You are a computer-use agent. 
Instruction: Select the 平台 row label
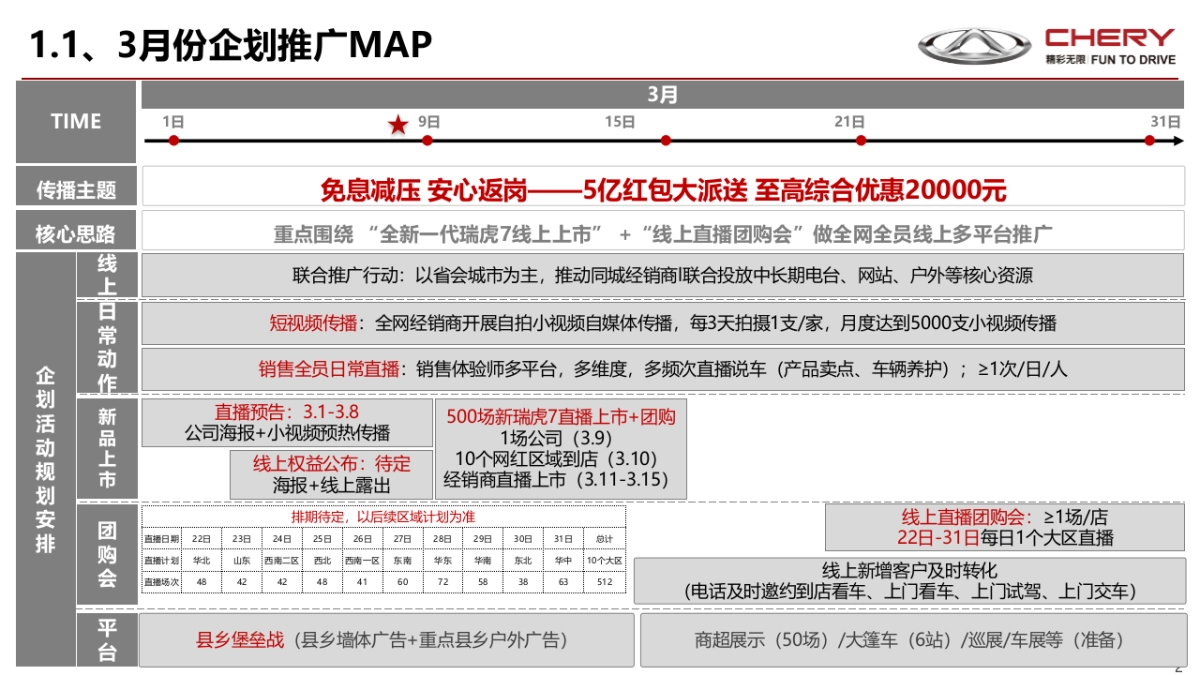110,640
